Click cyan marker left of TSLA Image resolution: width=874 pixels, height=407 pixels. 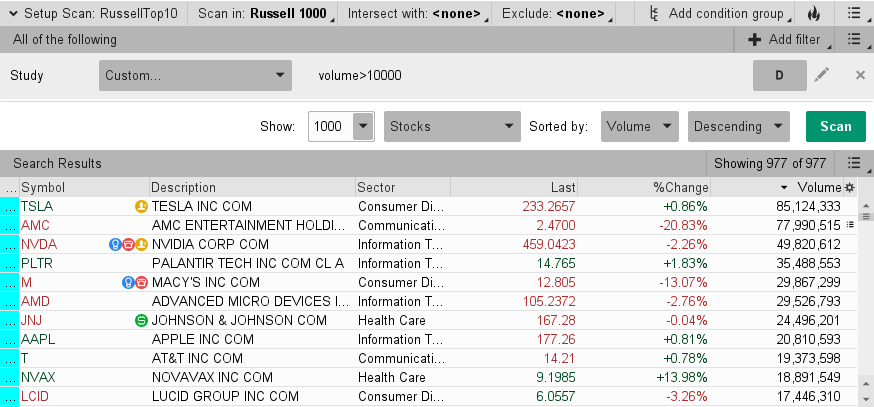pyautogui.click(x=9, y=207)
